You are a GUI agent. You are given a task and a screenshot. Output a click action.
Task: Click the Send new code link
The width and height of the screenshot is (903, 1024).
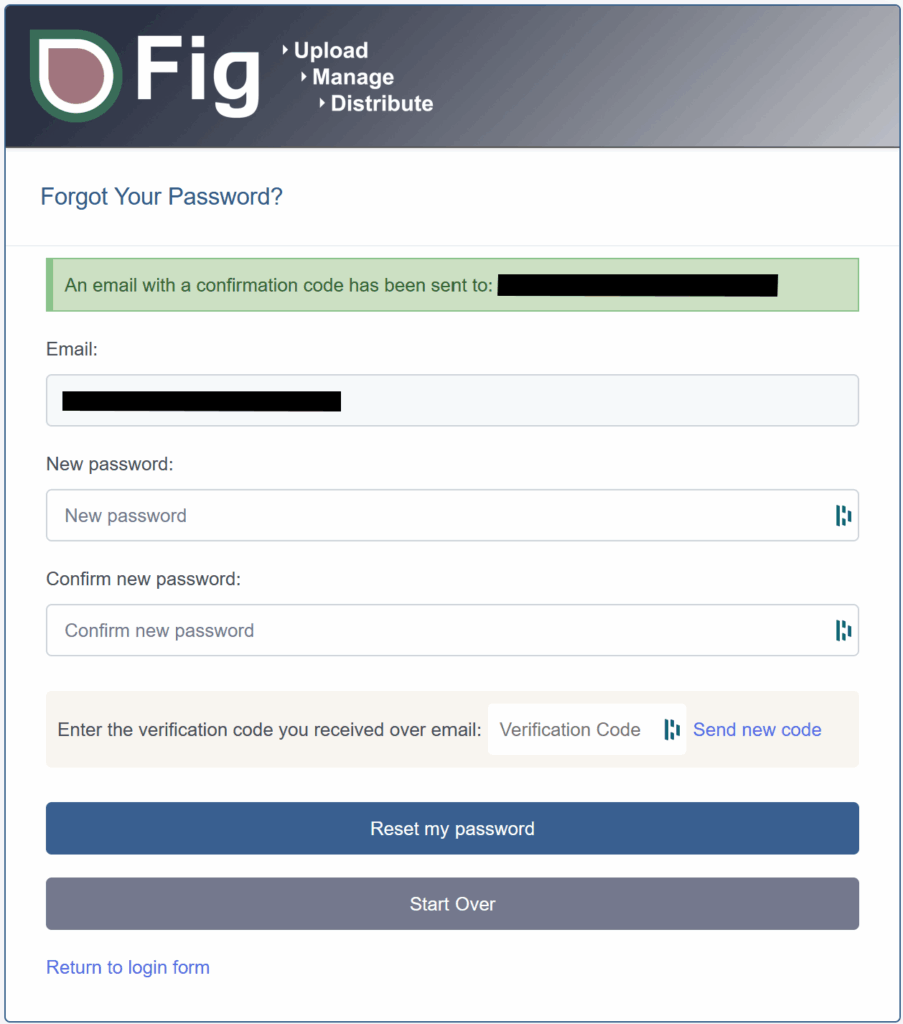(757, 729)
